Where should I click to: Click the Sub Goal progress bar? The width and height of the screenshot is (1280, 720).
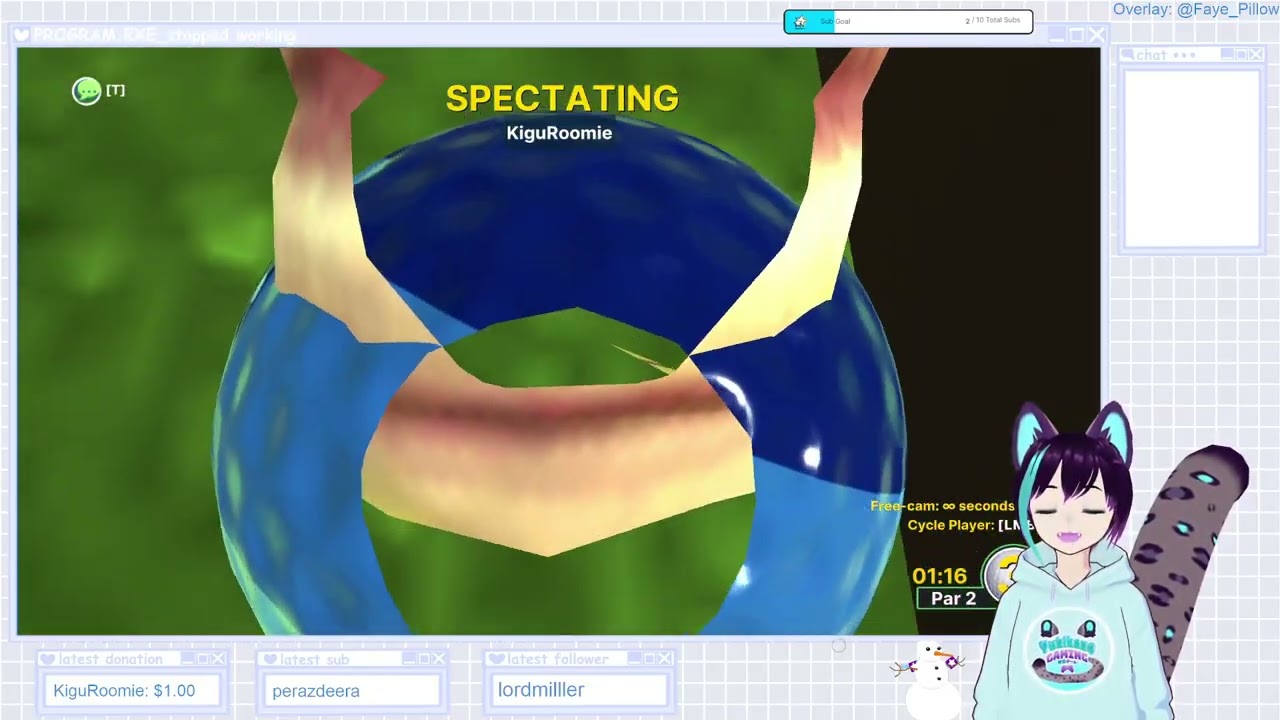[908, 21]
